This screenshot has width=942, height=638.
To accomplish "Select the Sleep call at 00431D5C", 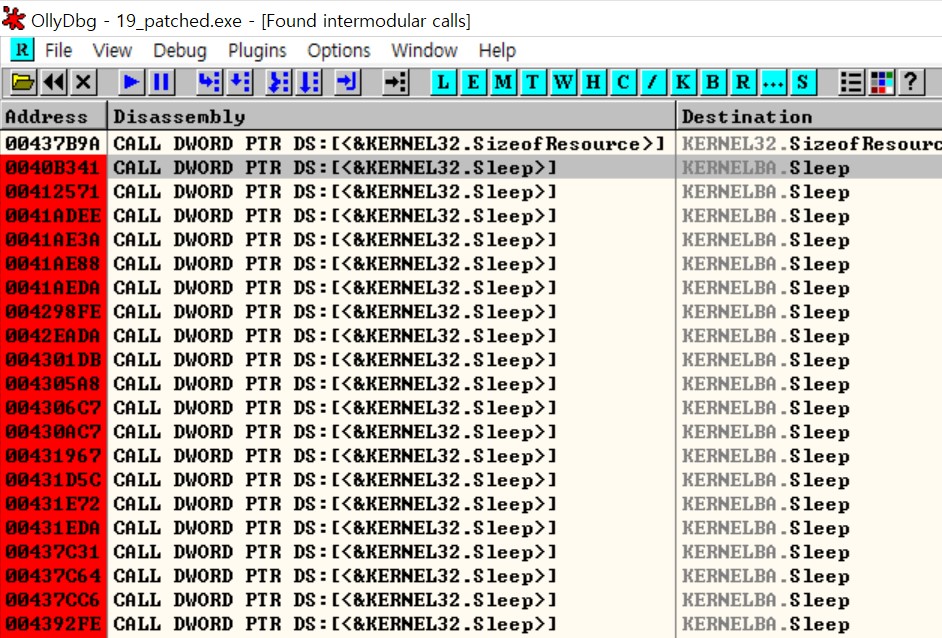I will tap(471, 480).
